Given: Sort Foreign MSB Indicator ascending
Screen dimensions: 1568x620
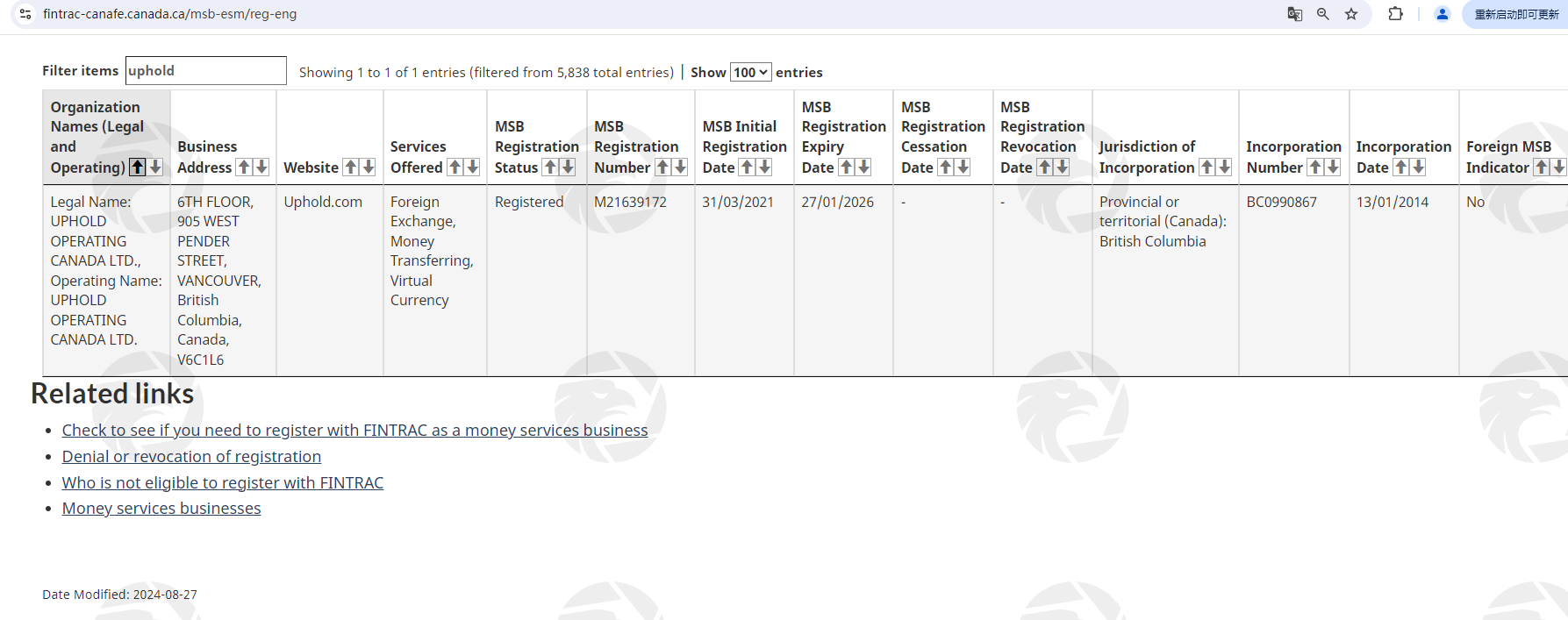Looking at the screenshot, I should [x=1542, y=167].
